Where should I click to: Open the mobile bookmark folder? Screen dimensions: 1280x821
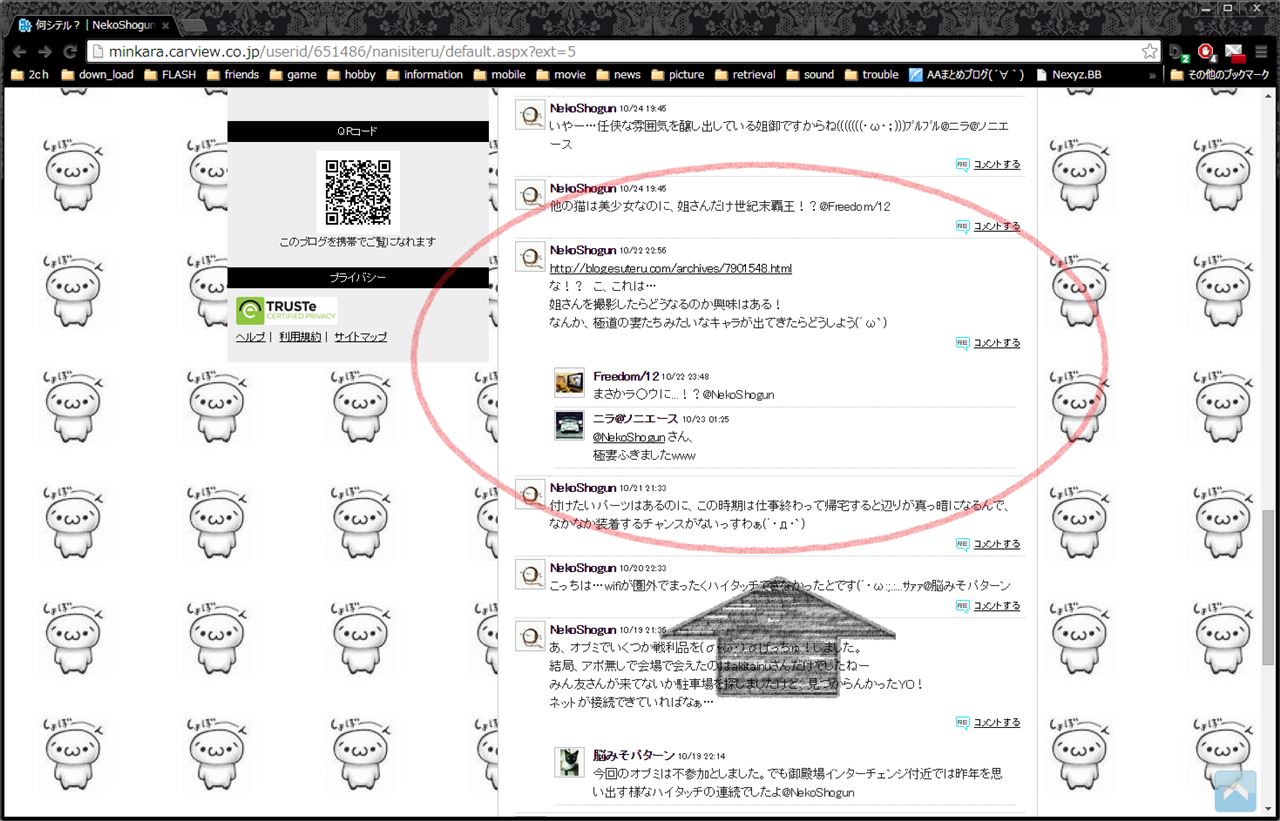pyautogui.click(x=499, y=74)
